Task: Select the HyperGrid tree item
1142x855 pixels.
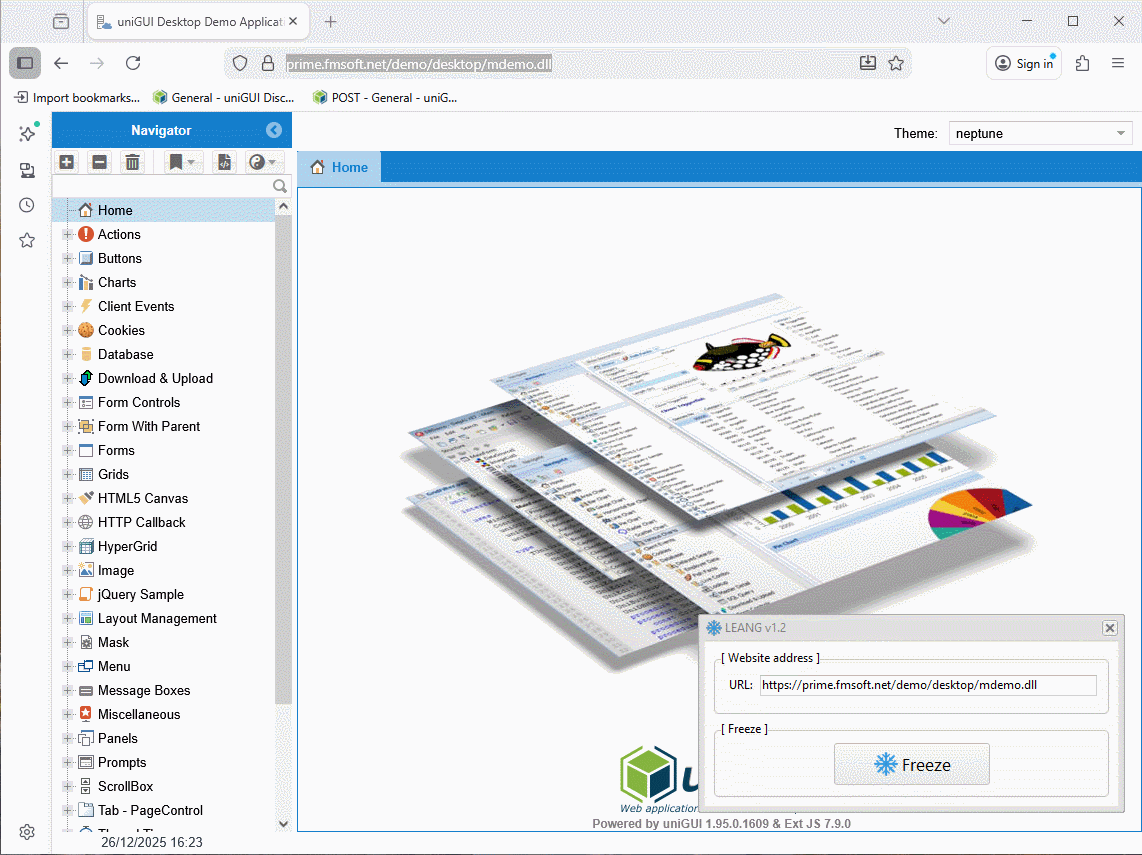Action: click(x=163, y=546)
